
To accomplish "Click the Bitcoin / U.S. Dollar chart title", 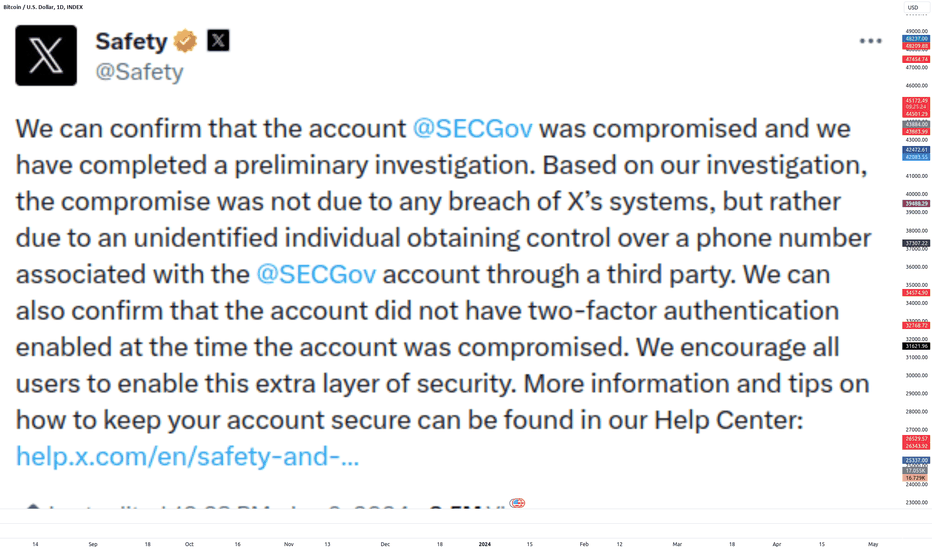I will click(x=43, y=7).
